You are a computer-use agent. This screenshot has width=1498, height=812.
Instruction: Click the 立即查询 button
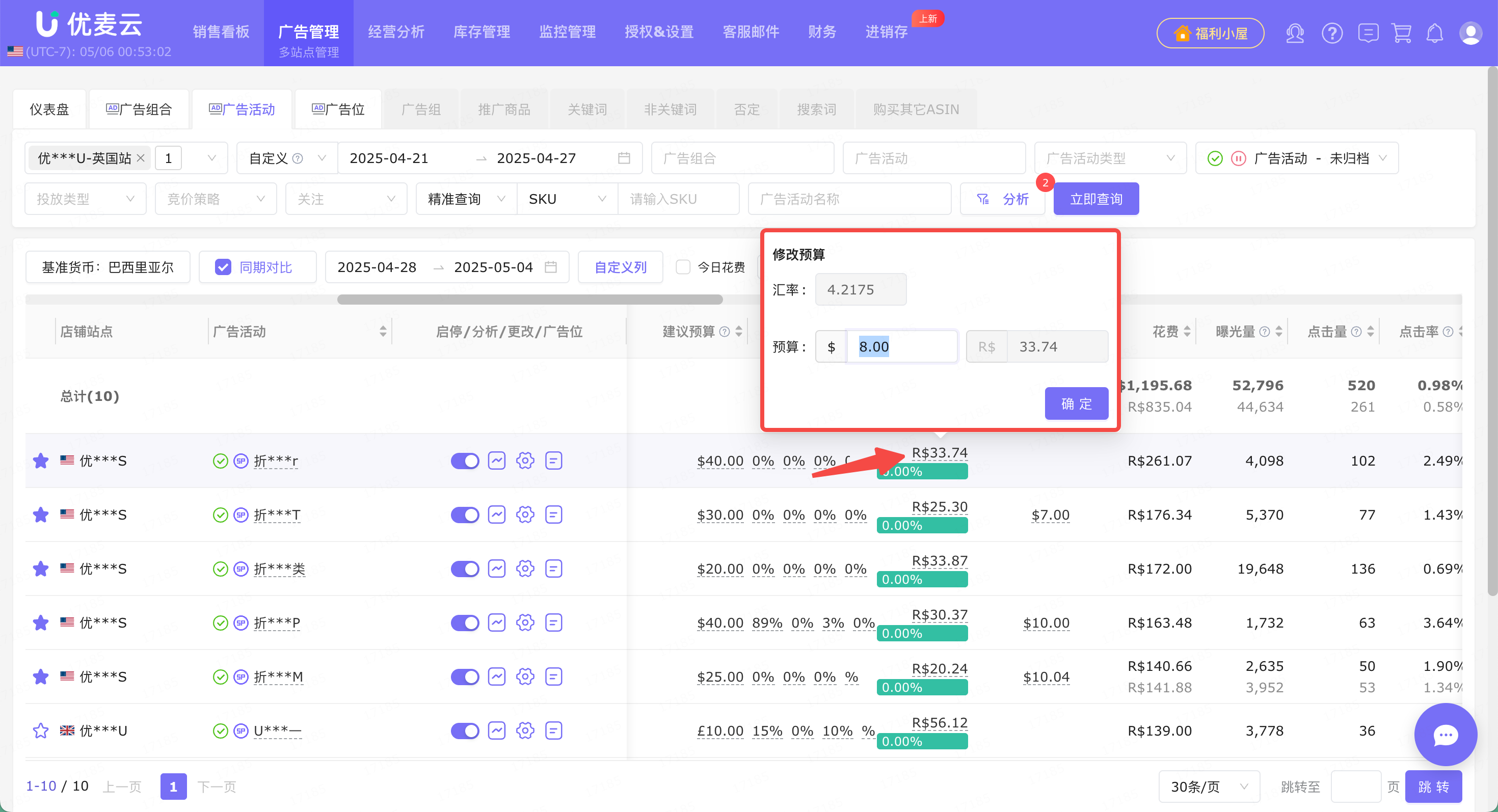(x=1096, y=199)
